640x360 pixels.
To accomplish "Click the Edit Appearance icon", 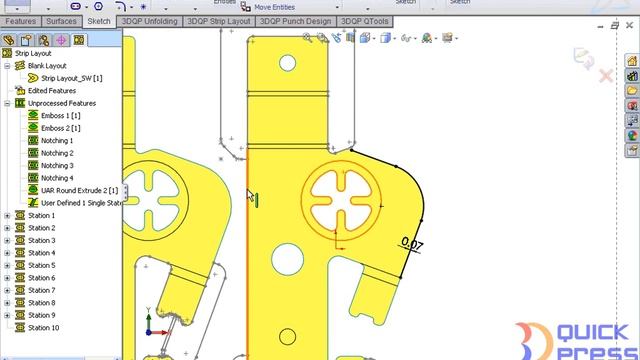I will point(427,38).
